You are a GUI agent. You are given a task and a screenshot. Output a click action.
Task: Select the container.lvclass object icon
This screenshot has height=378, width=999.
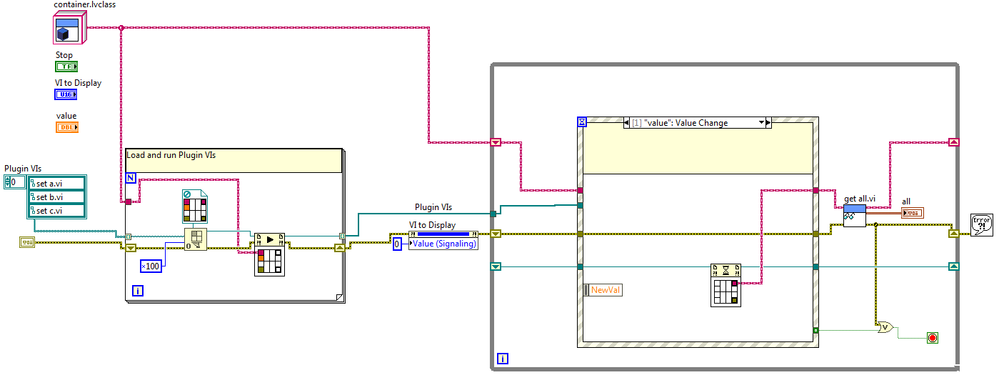(69, 28)
